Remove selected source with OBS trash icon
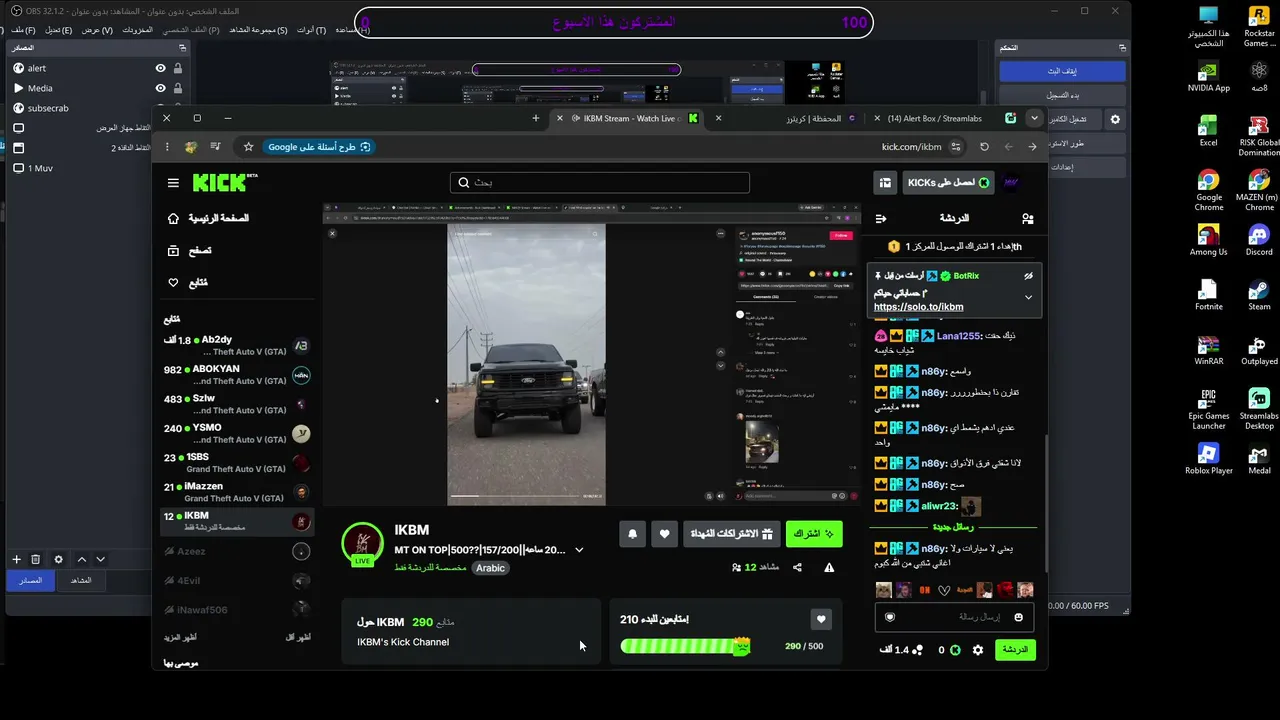Screen dimensions: 1280x720 (36, 559)
